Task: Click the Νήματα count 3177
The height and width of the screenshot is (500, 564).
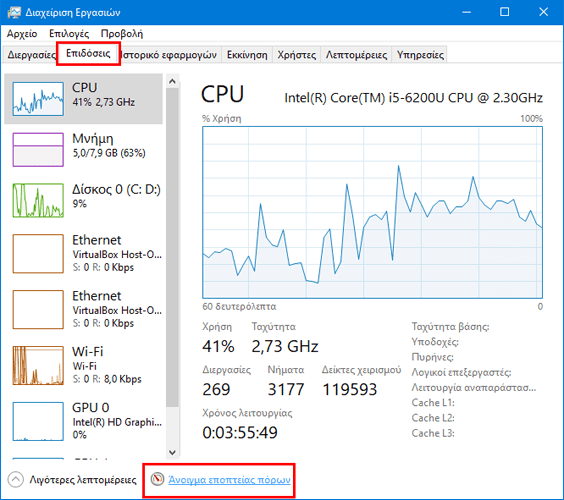Action: pyautogui.click(x=286, y=390)
